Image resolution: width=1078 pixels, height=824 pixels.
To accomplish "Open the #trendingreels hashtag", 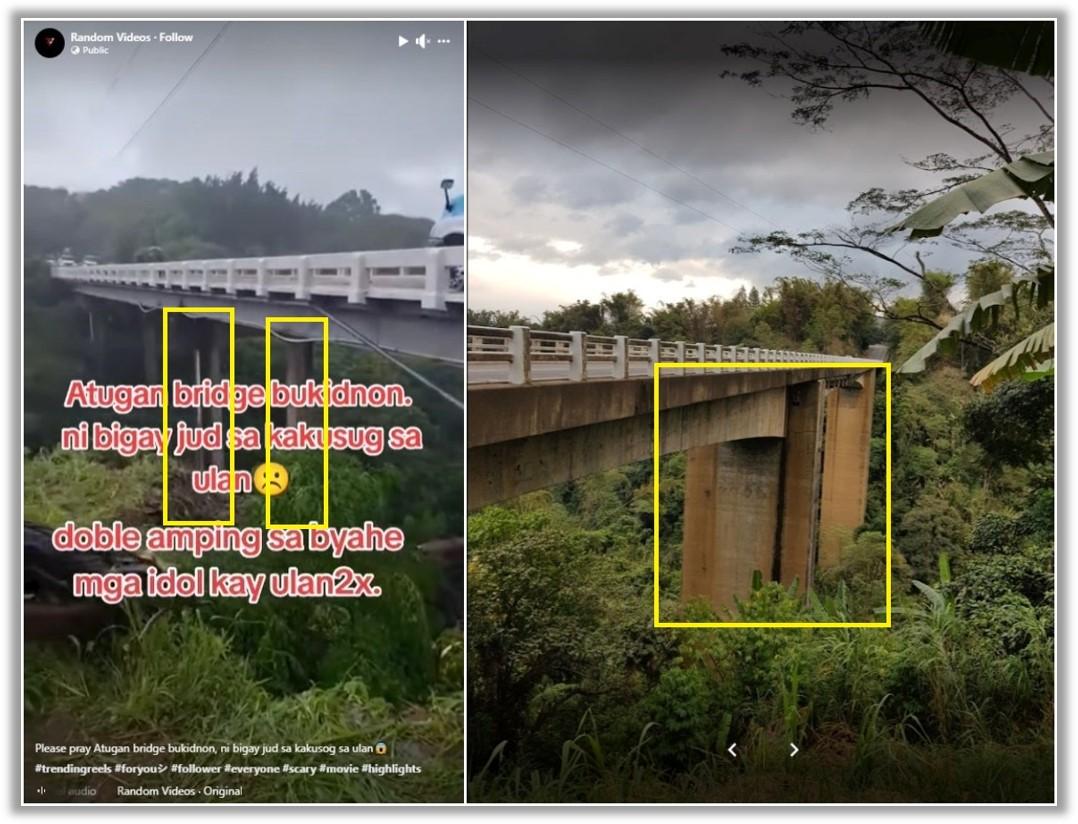I will [73, 769].
